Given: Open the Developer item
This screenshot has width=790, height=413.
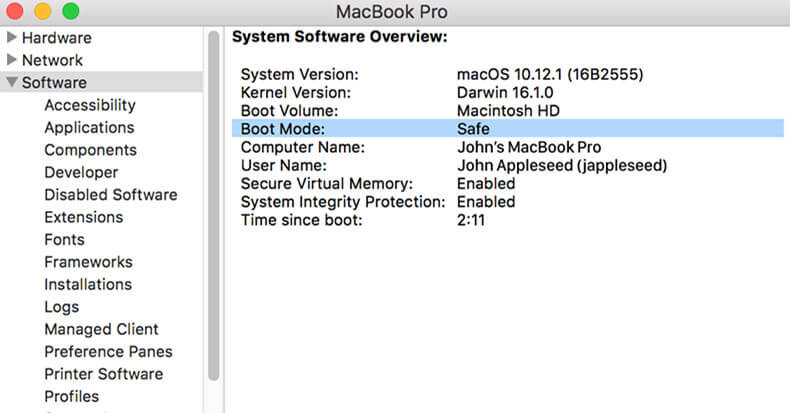Looking at the screenshot, I should click(x=81, y=172).
